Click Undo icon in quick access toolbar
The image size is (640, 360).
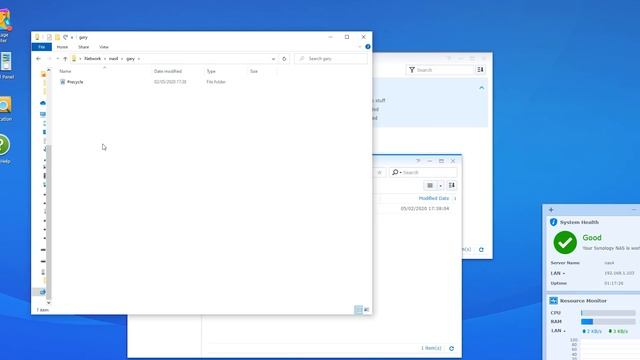coord(65,37)
